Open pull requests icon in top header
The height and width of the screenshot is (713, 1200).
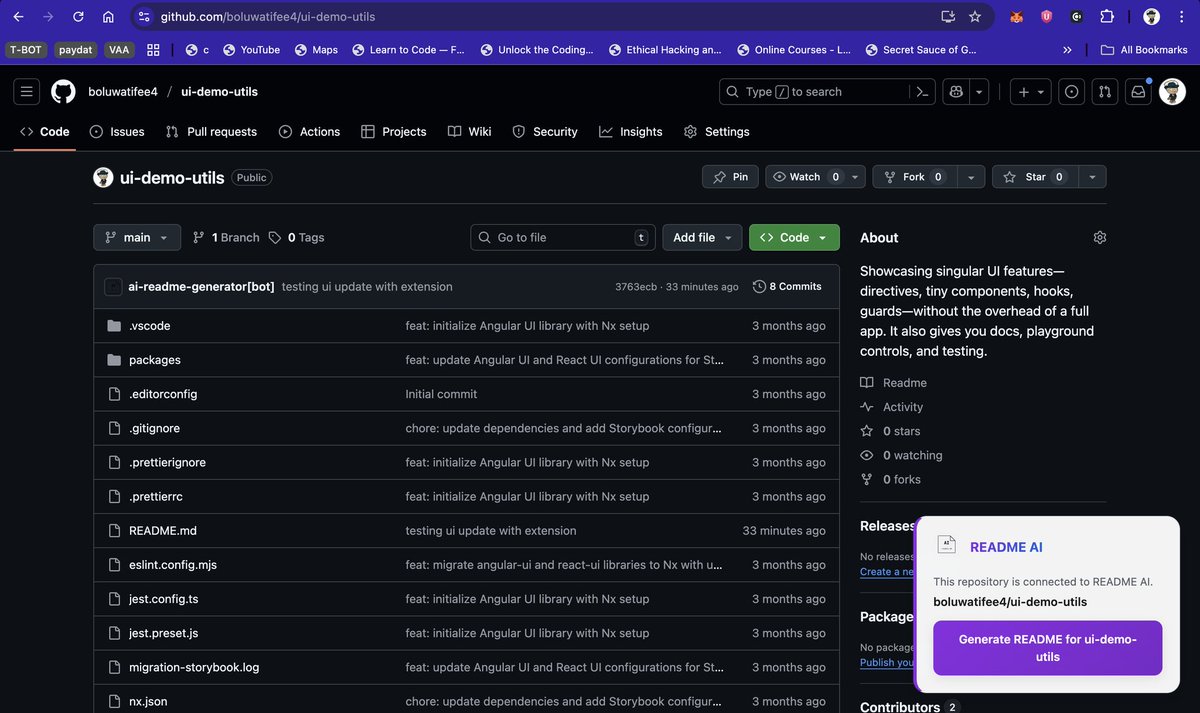pos(1105,91)
